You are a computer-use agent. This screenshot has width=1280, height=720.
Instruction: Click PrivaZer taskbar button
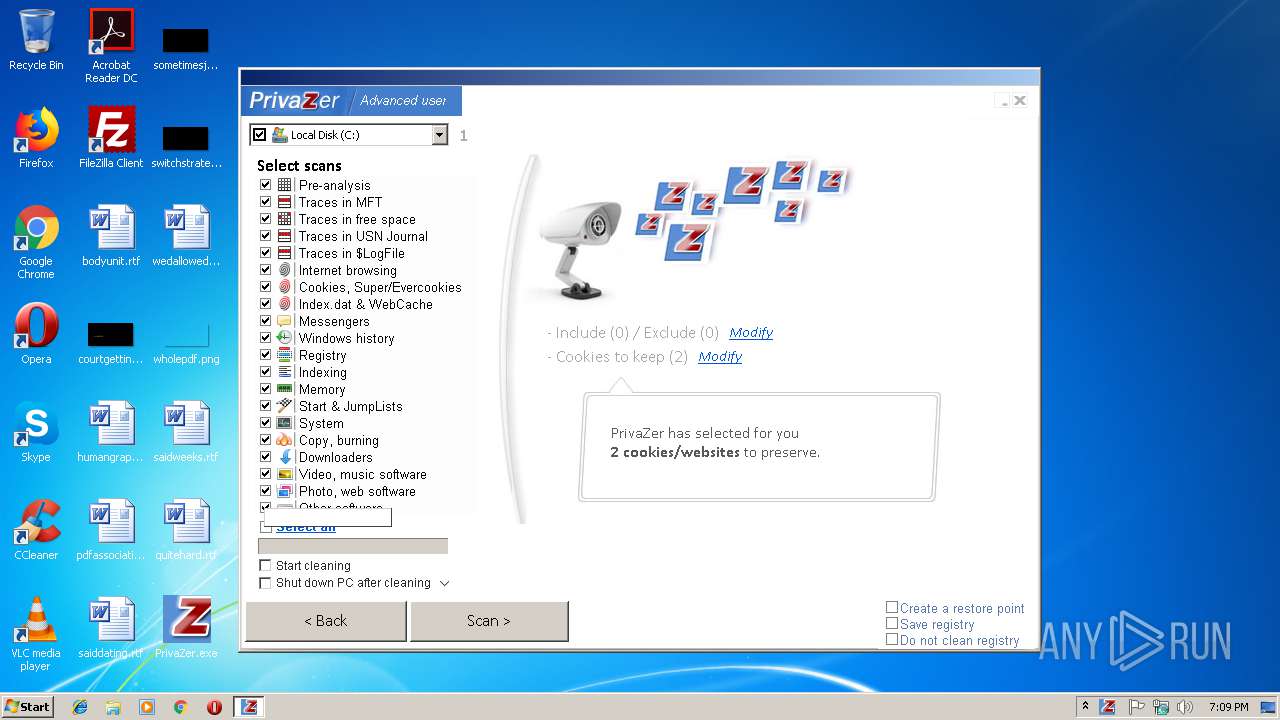[249, 707]
